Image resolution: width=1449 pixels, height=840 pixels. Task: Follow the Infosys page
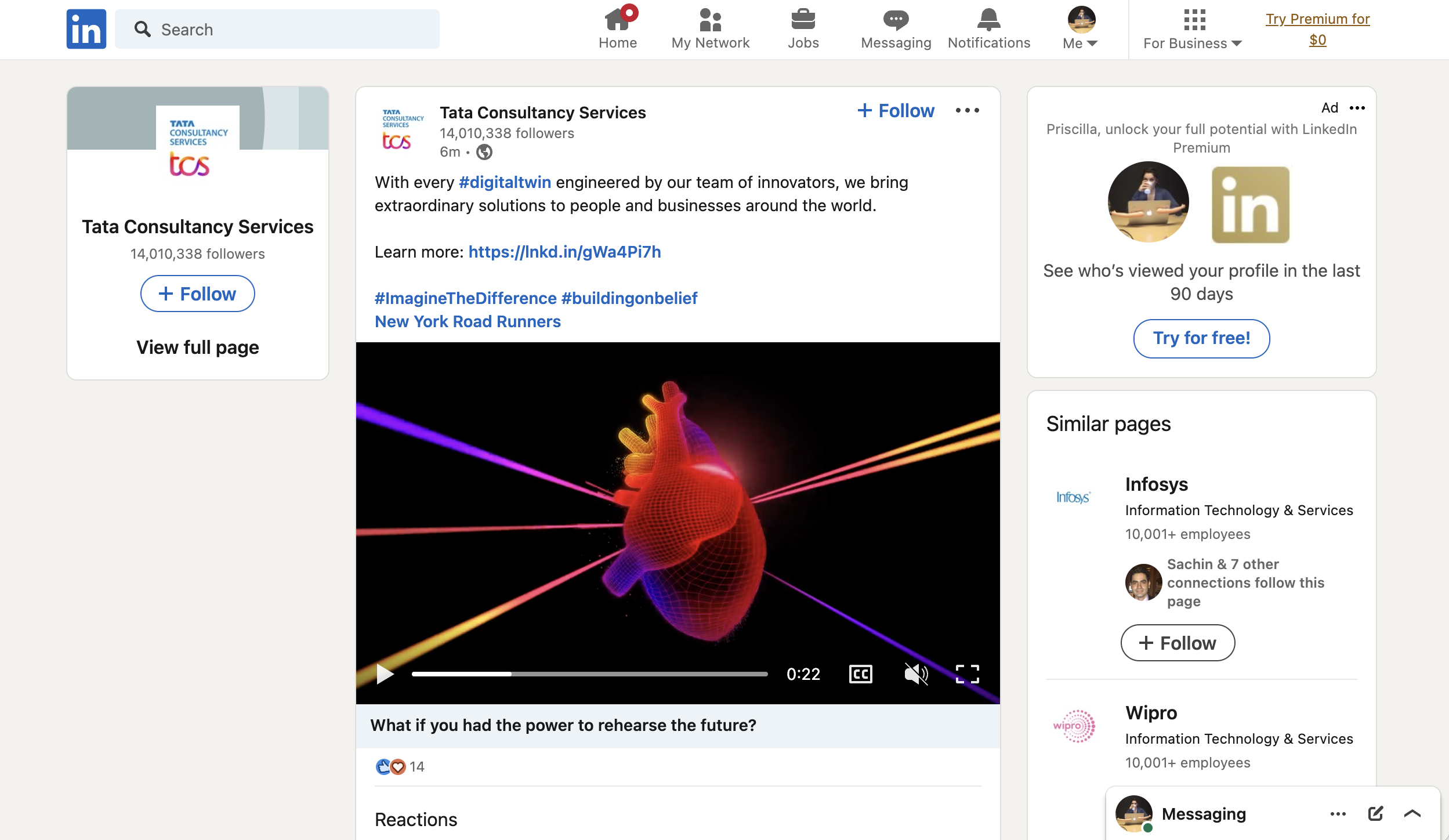click(x=1178, y=643)
